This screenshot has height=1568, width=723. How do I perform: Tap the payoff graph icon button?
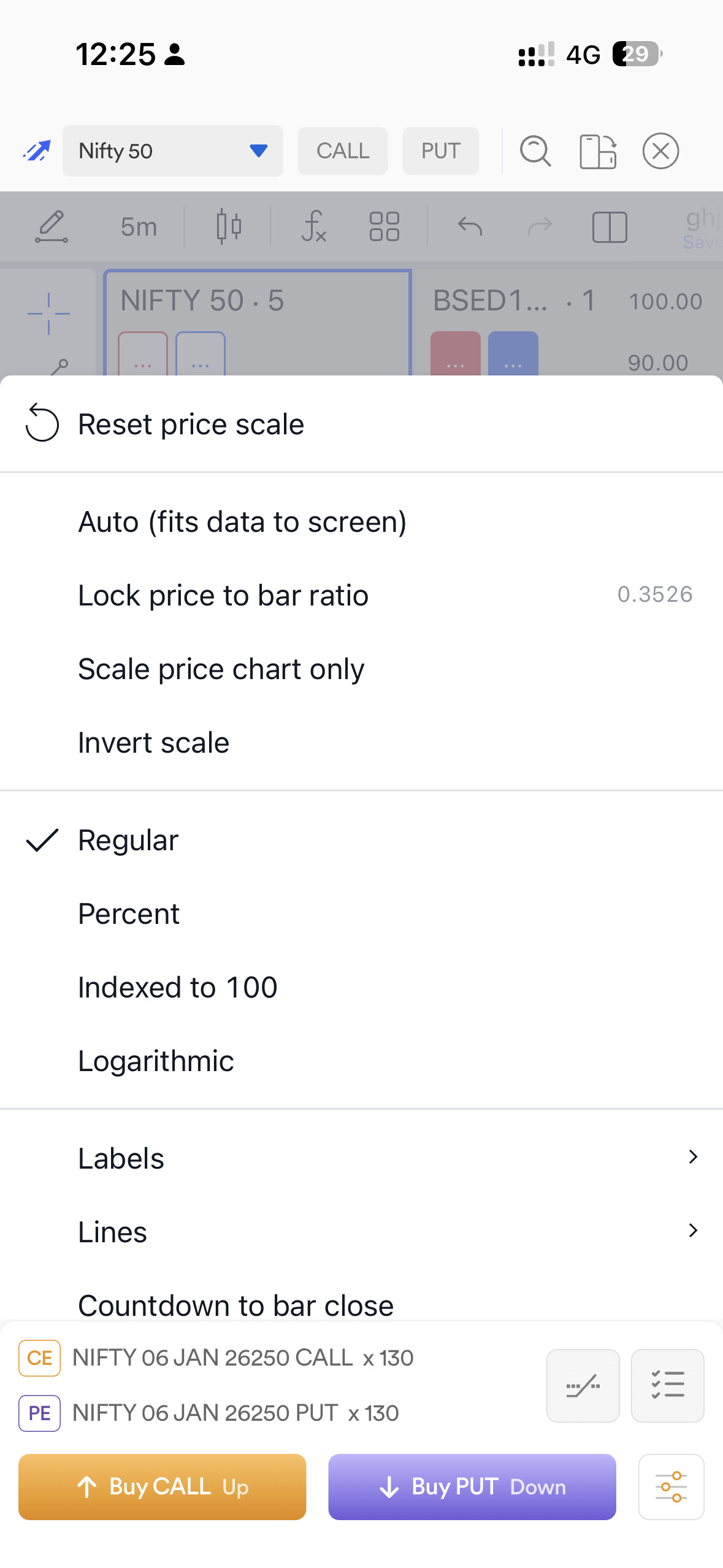coord(583,1385)
